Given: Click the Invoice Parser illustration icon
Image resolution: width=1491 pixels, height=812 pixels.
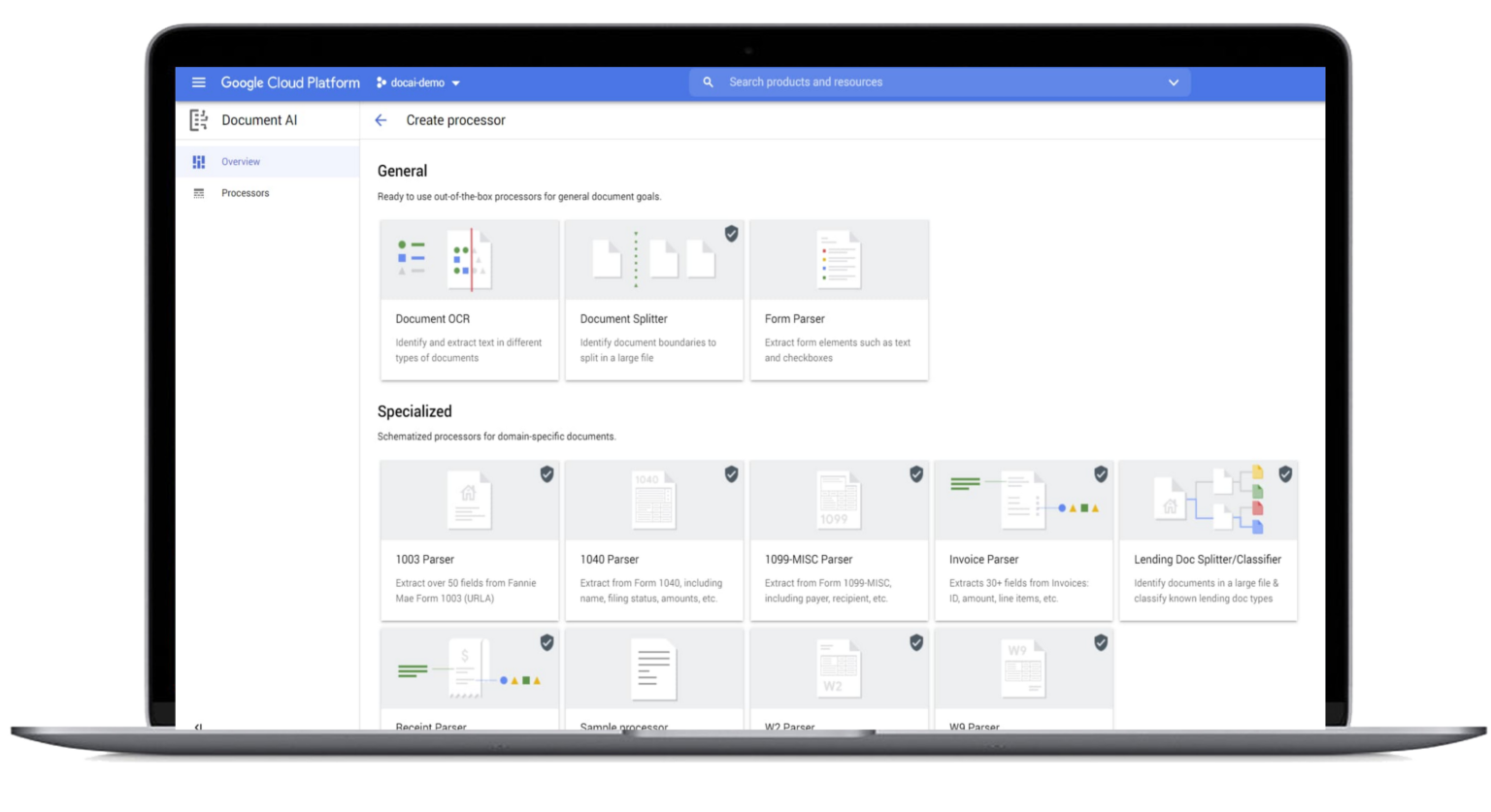Looking at the screenshot, I should pos(1024,501).
